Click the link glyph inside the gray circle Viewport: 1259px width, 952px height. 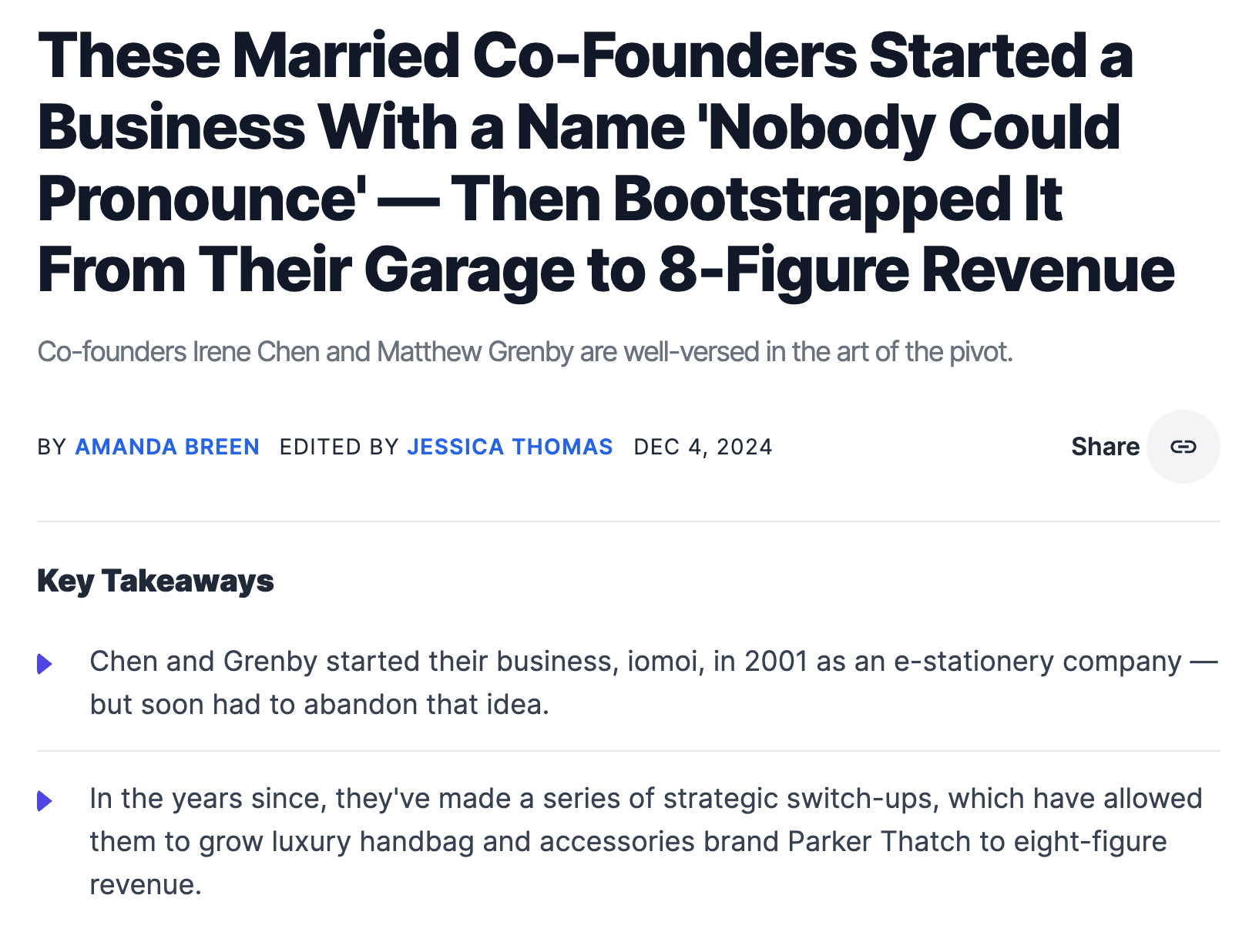pyautogui.click(x=1184, y=447)
